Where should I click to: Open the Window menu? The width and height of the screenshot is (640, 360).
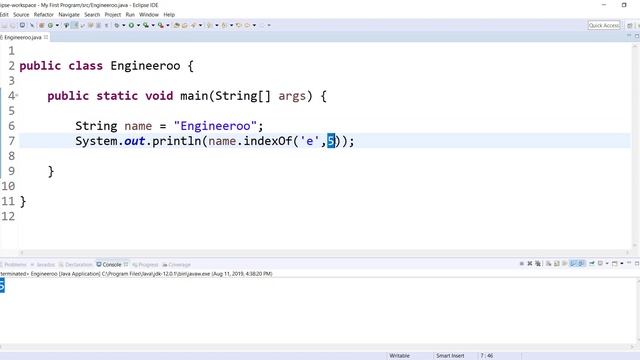[x=149, y=15]
